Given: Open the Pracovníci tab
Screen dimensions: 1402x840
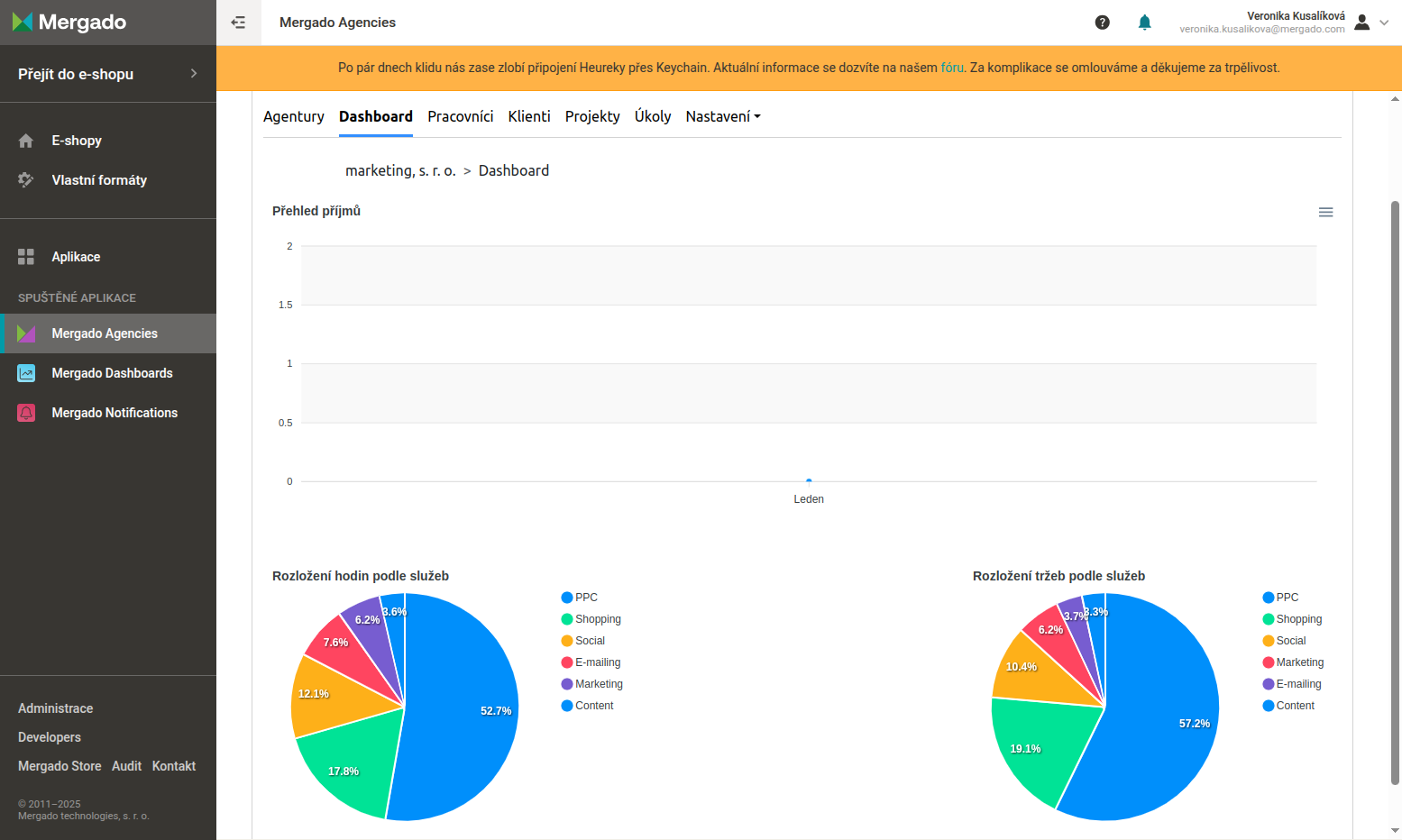Looking at the screenshot, I should coord(461,116).
